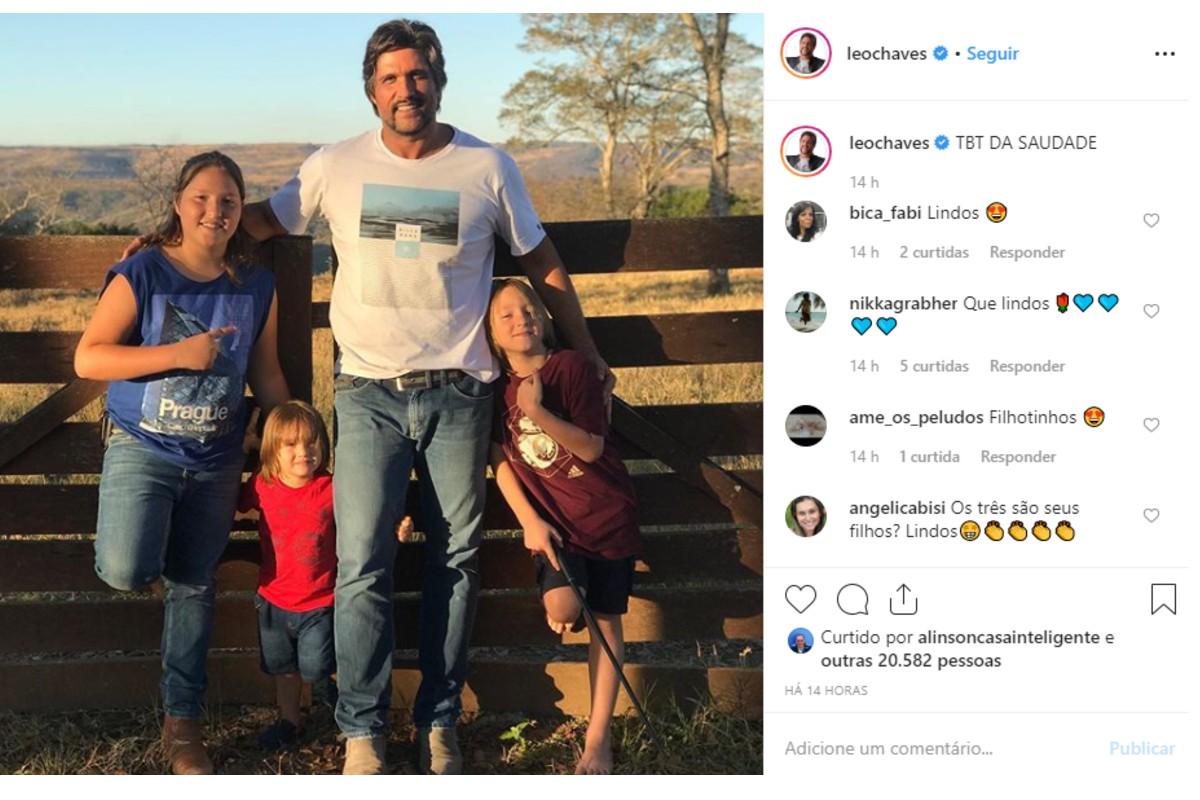Share the post with the share icon
The image size is (1200, 800).
pyautogui.click(x=903, y=599)
